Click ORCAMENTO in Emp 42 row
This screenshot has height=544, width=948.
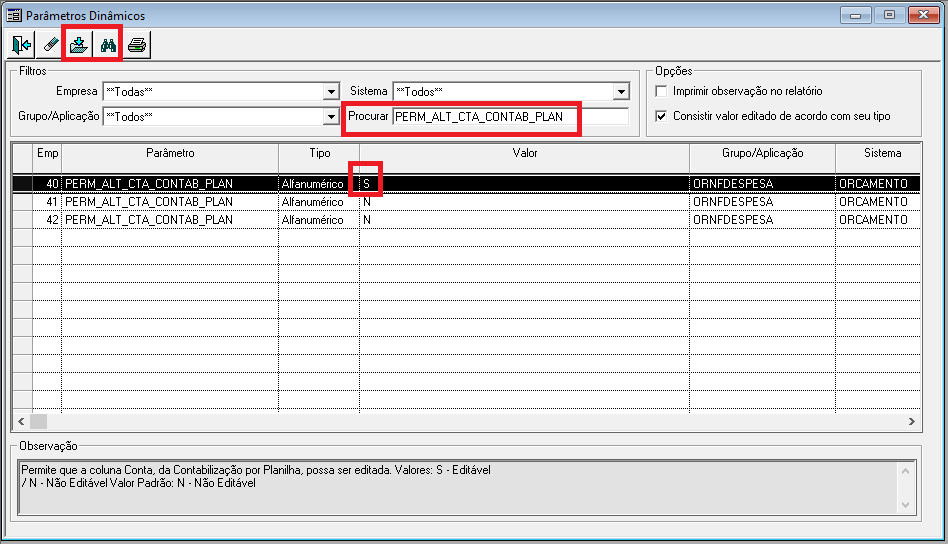point(878,220)
